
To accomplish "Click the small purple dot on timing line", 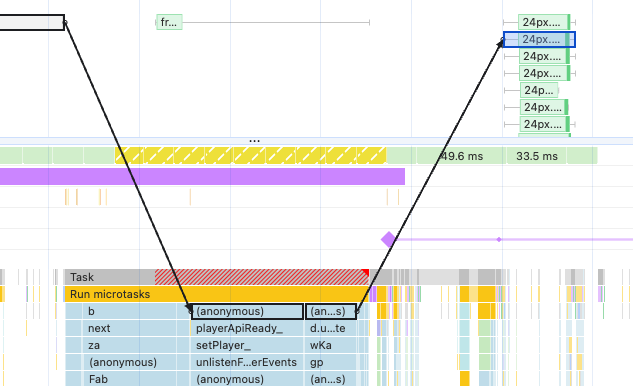I will [499, 239].
